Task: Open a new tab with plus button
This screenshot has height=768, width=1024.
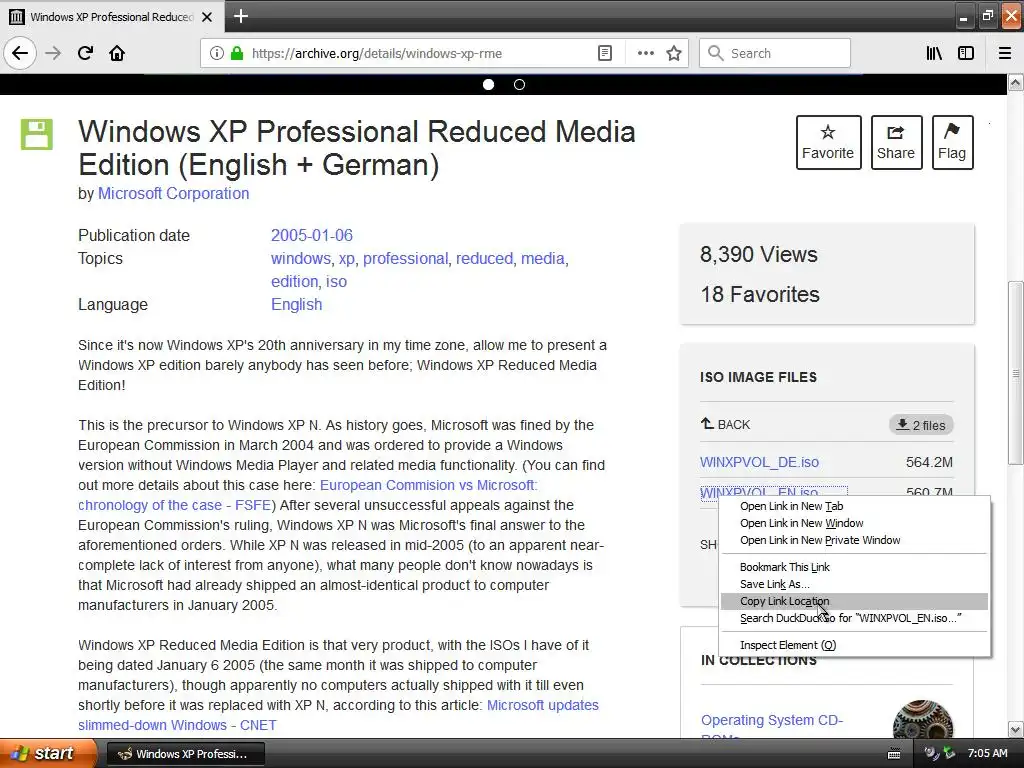Action: [x=241, y=16]
